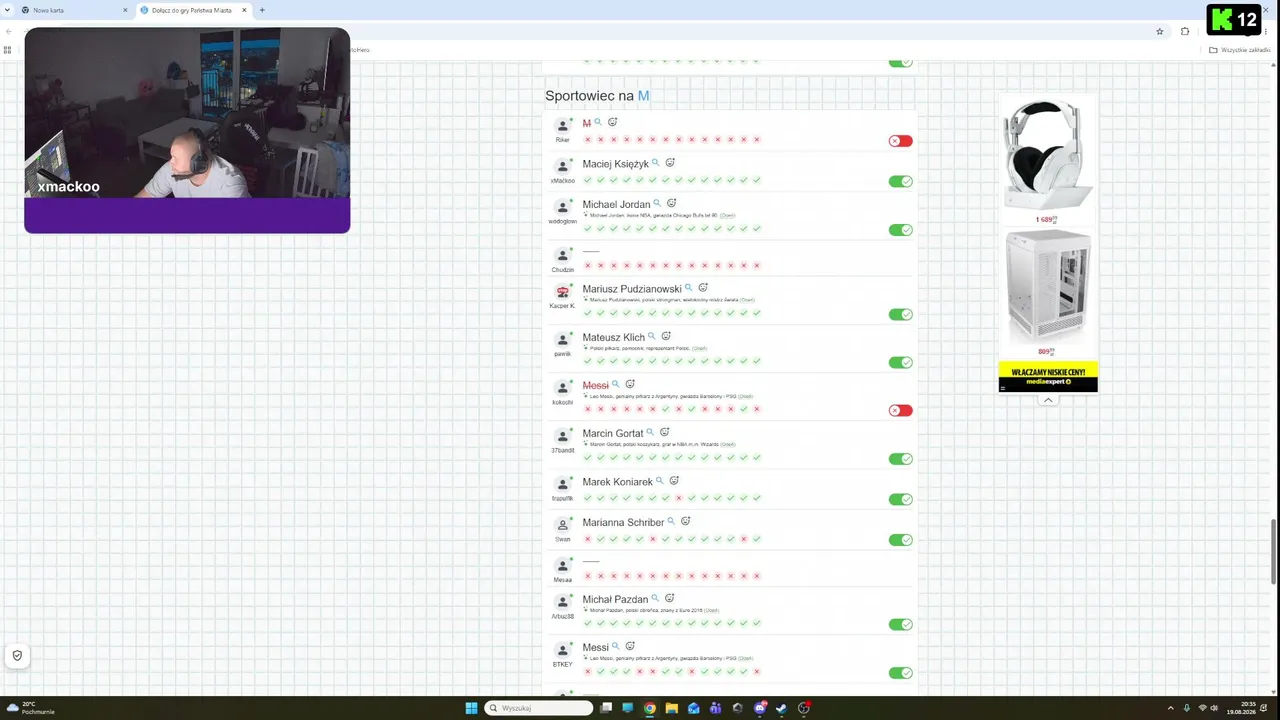The height and width of the screenshot is (720, 1280).
Task: Toggle the switch for Marcin Gortat
Action: pos(901,459)
